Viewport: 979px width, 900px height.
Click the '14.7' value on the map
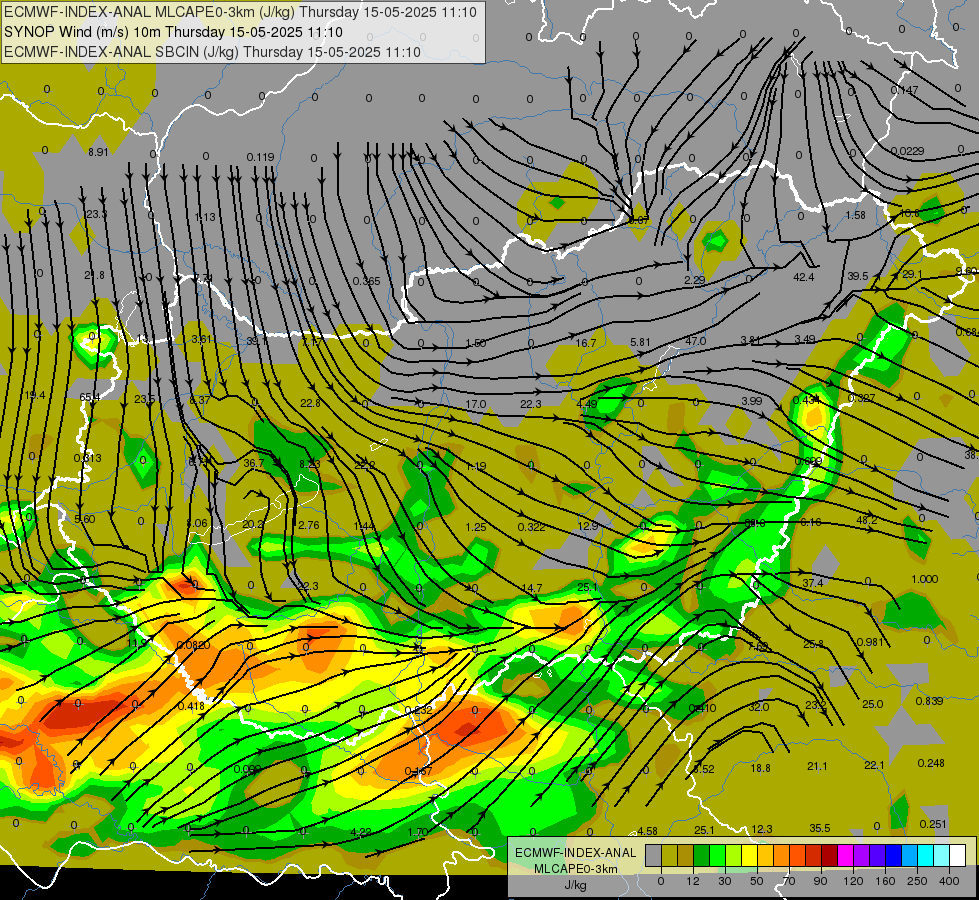point(531,588)
